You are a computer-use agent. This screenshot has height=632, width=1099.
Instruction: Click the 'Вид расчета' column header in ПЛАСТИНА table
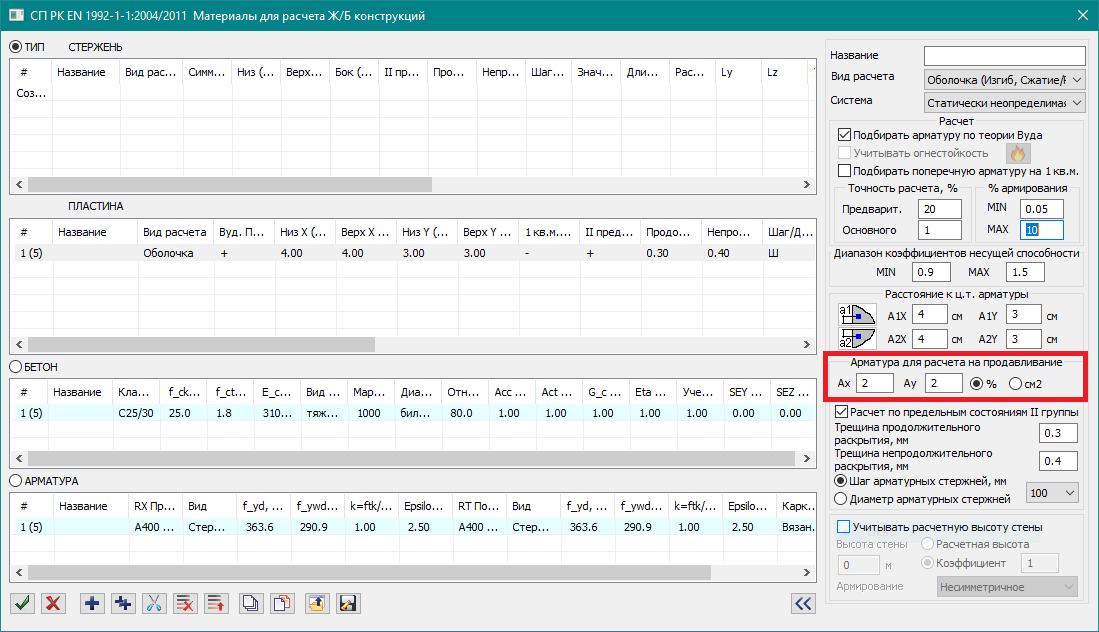pyautogui.click(x=175, y=232)
